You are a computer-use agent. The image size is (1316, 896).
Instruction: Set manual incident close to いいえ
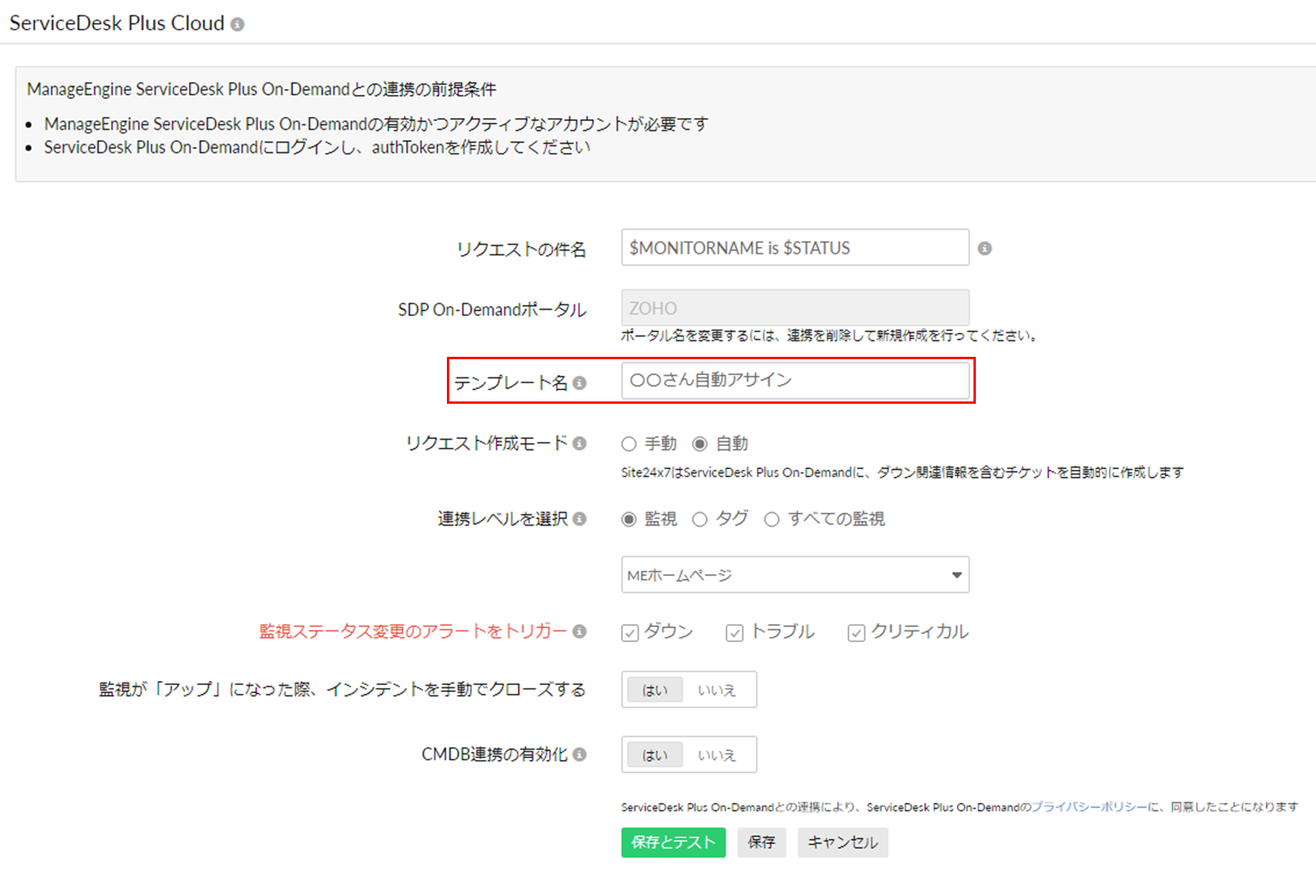coord(717,691)
